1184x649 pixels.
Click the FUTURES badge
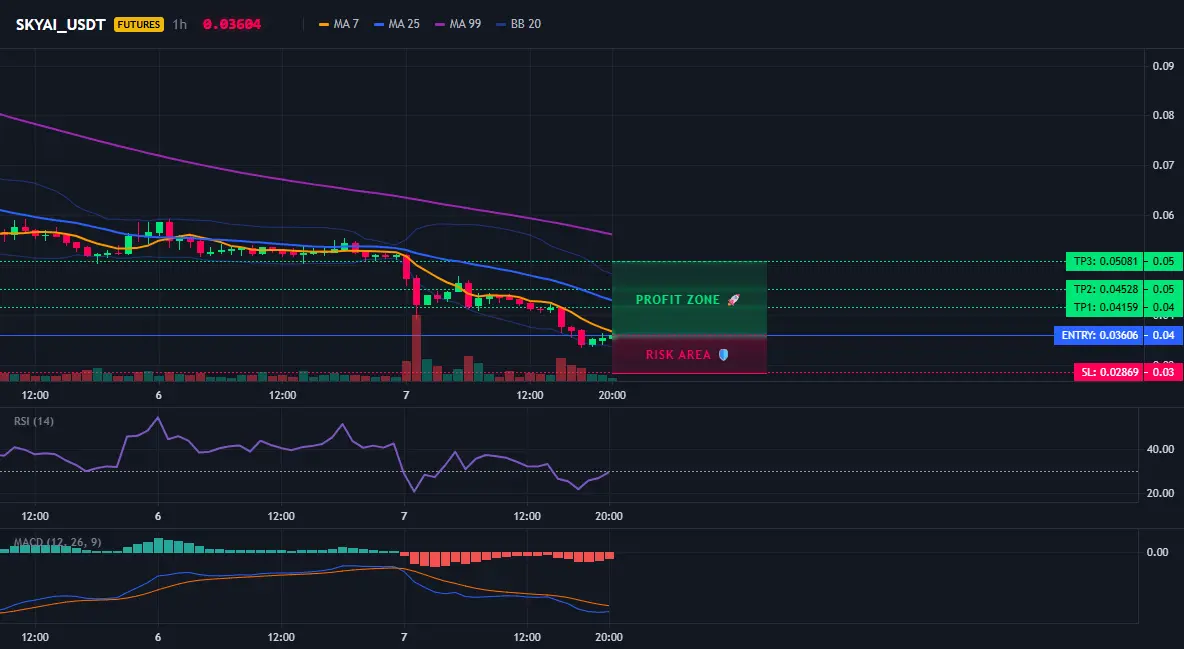[x=139, y=24]
